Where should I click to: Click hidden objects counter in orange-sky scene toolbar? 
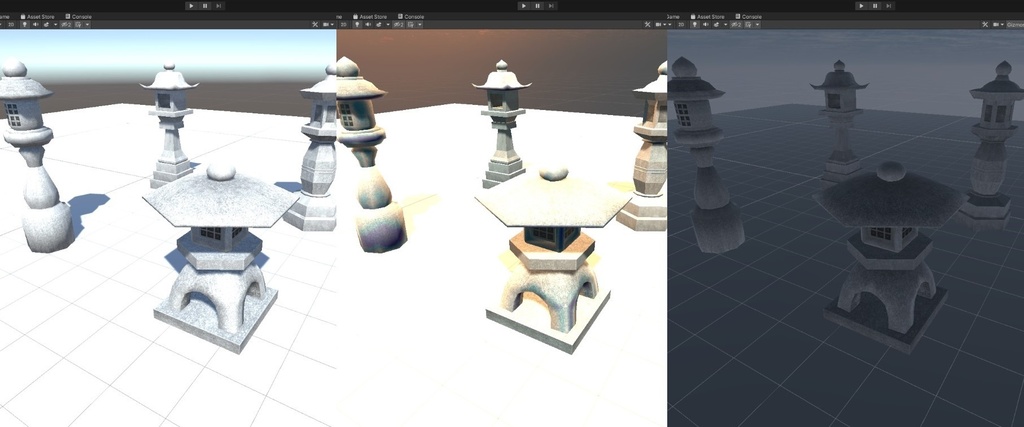398,24
